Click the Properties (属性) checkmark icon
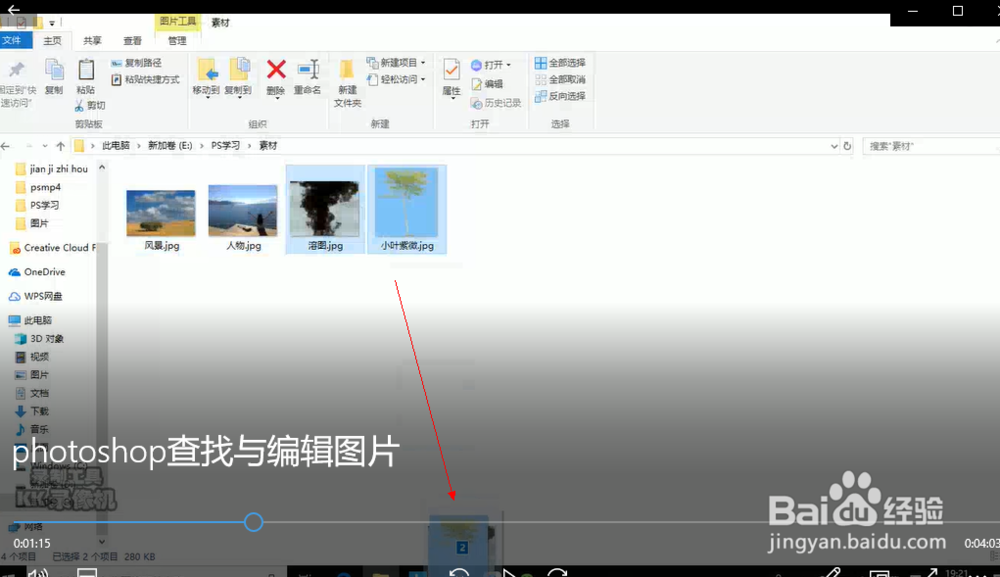Image resolution: width=1000 pixels, height=577 pixels. coord(451,69)
